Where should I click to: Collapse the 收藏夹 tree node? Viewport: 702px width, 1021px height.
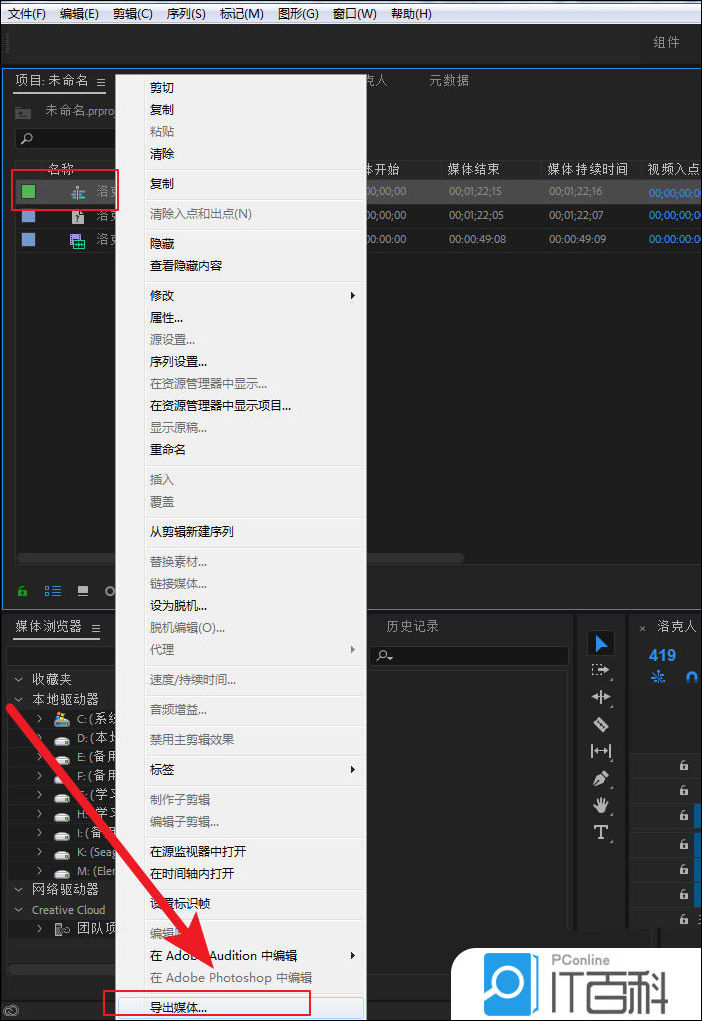[x=18, y=679]
